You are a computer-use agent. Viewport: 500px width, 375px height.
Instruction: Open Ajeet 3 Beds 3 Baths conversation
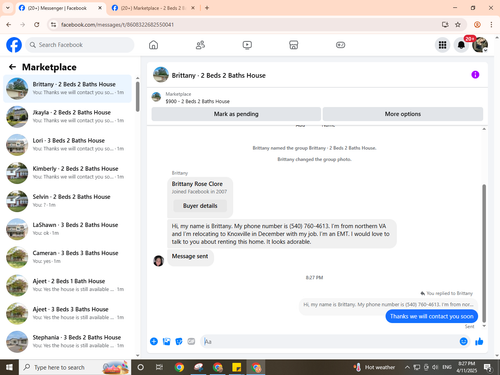point(67,313)
